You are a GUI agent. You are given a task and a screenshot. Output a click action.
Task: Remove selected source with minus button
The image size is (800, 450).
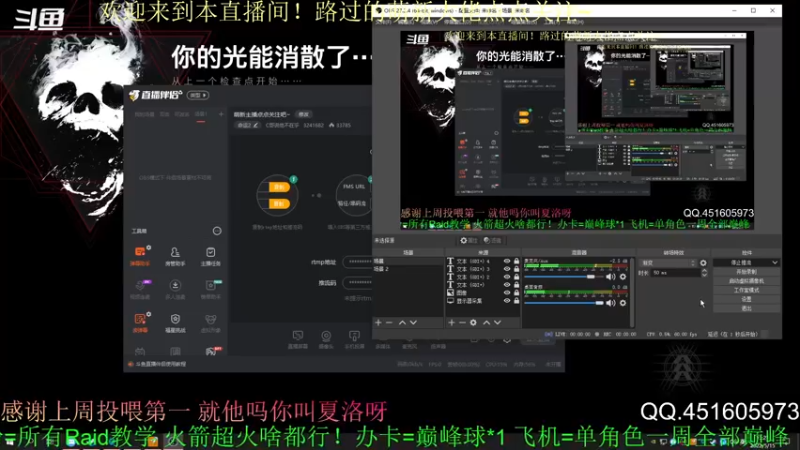click(462, 322)
